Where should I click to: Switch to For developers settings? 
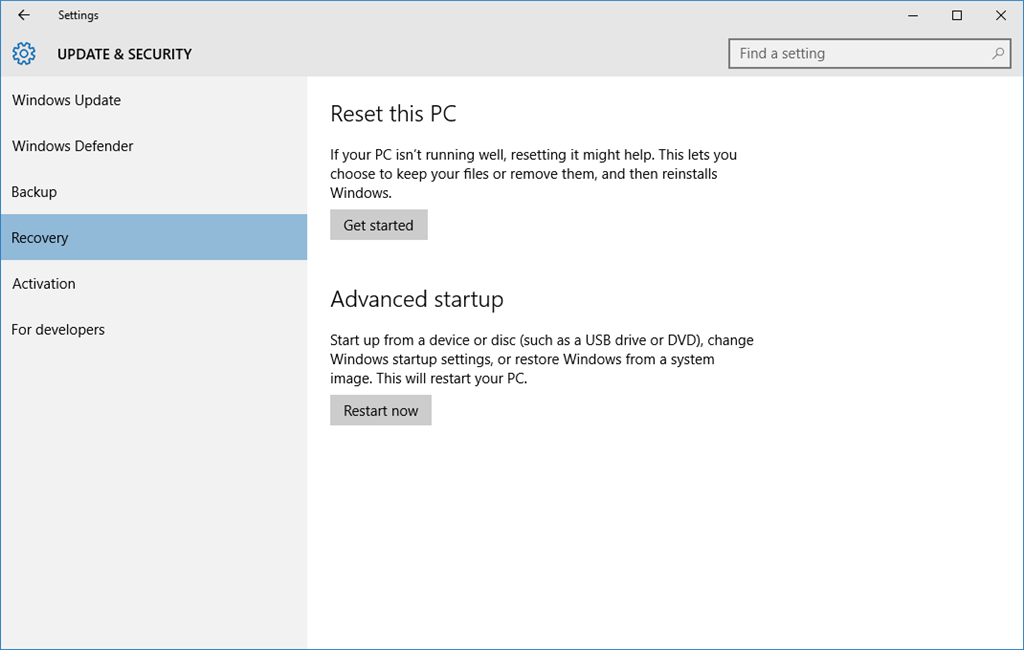point(153,329)
